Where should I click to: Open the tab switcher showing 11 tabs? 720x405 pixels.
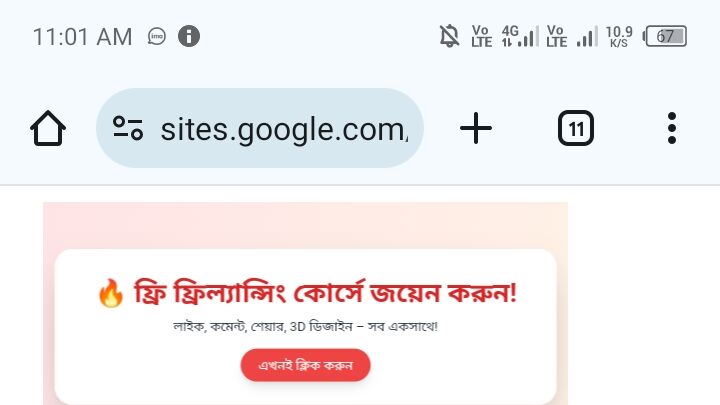point(576,128)
